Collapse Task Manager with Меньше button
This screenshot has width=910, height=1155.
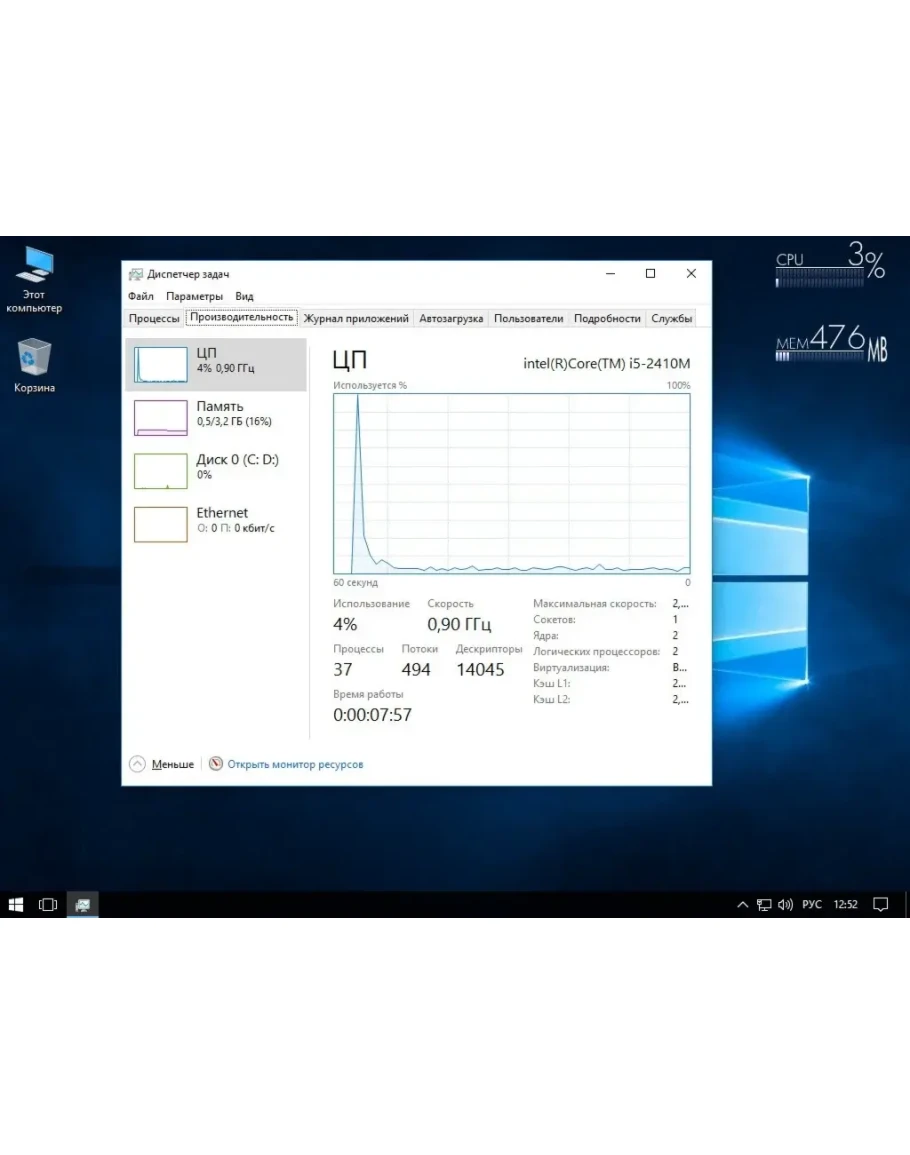tap(162, 764)
